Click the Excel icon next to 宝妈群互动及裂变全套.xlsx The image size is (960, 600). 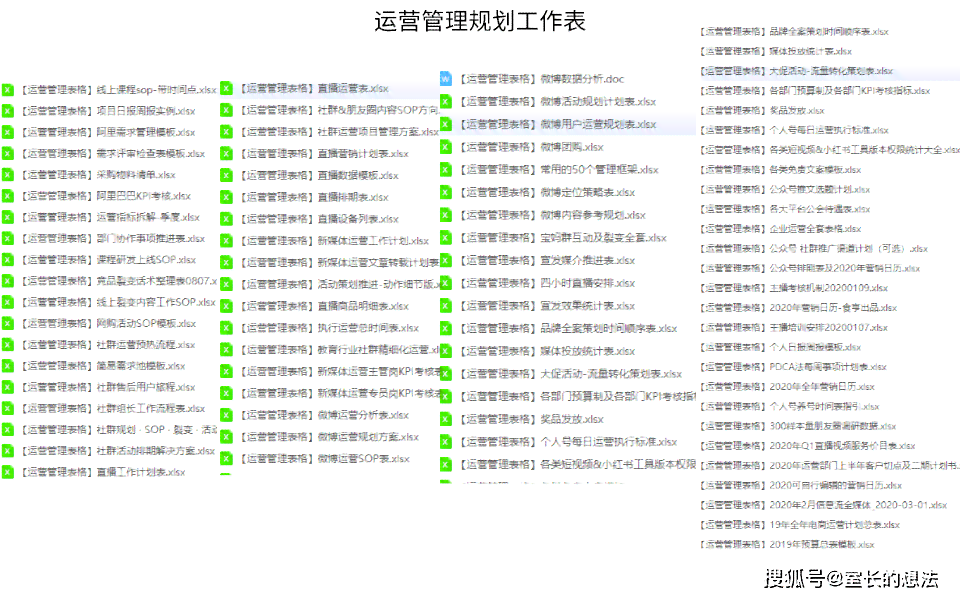click(x=446, y=238)
